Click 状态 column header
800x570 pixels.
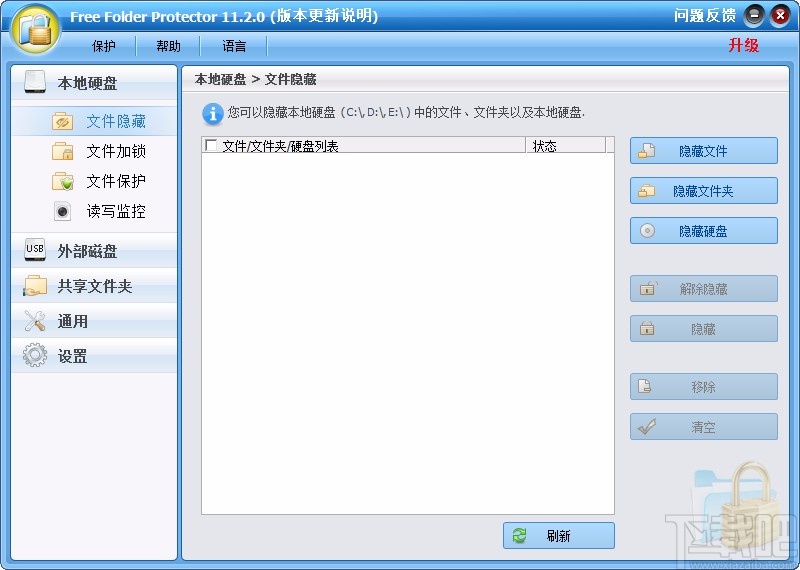[x=566, y=145]
